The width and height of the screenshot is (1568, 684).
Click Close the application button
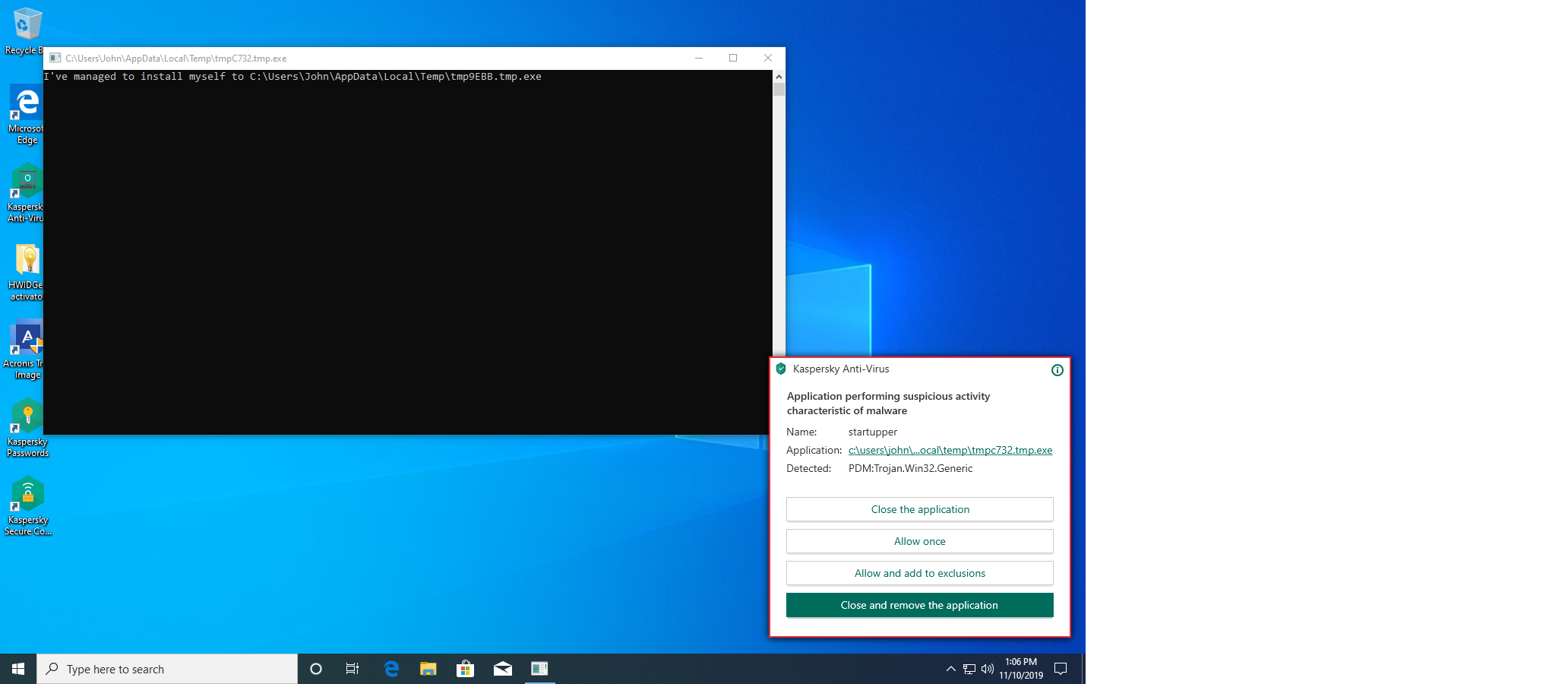[x=920, y=509]
